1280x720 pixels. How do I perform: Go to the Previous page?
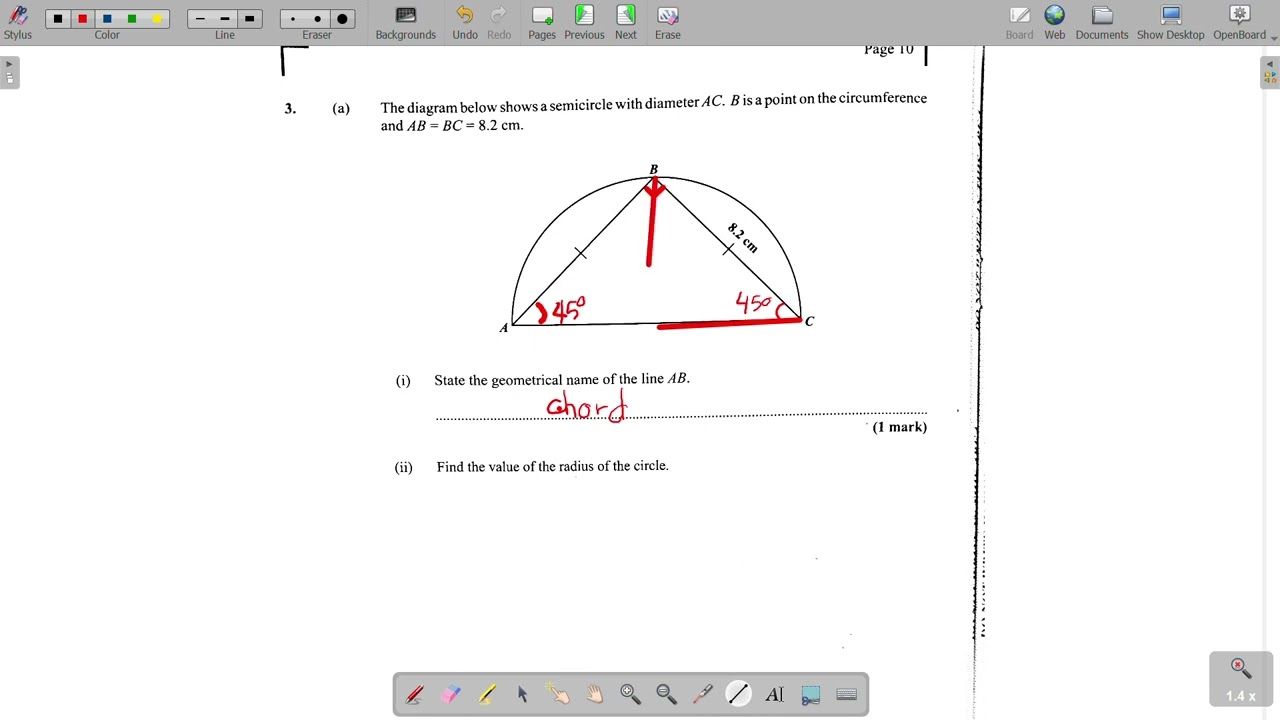[584, 23]
